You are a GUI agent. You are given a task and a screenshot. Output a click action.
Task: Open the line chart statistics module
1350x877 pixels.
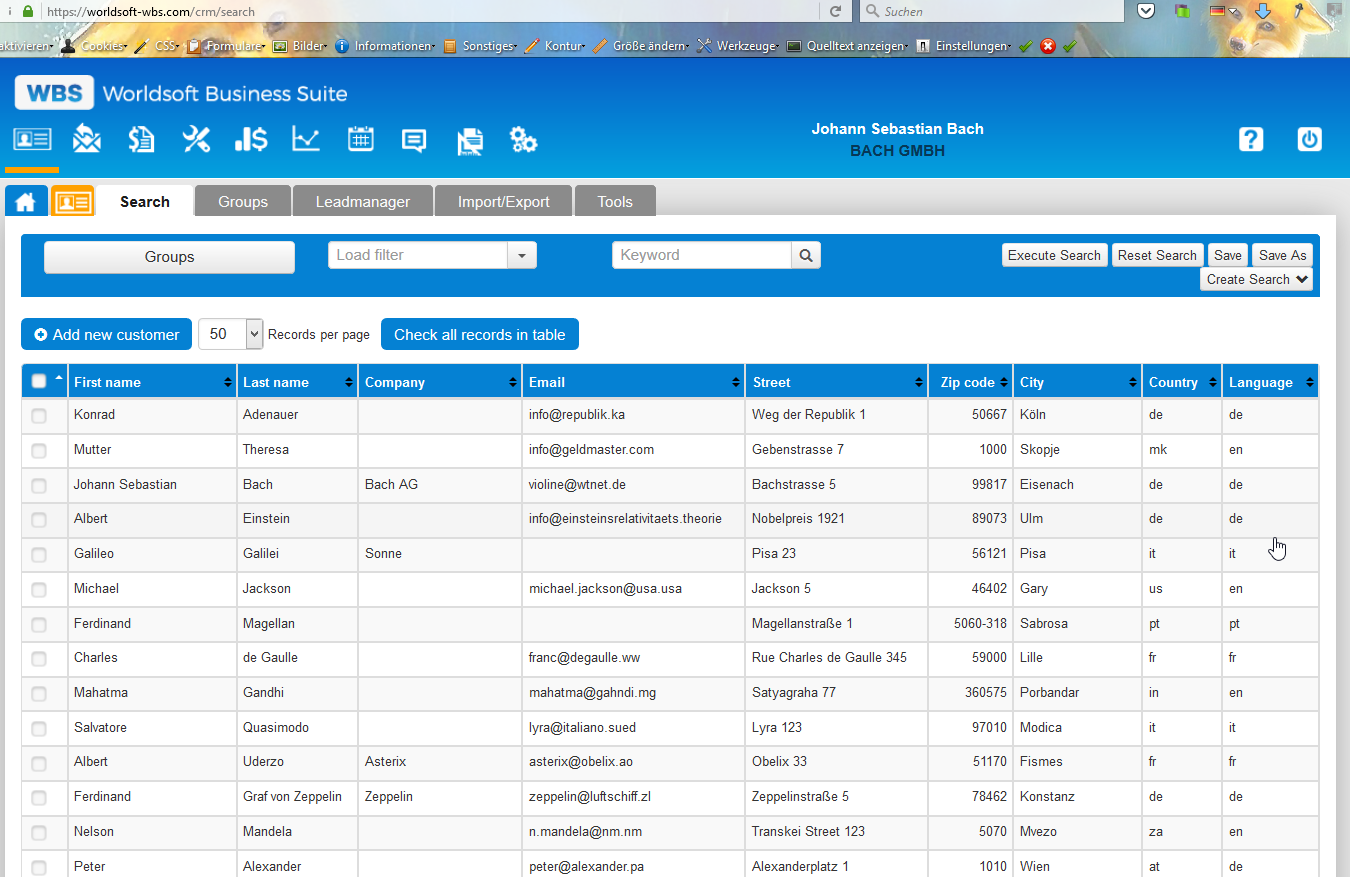click(306, 139)
